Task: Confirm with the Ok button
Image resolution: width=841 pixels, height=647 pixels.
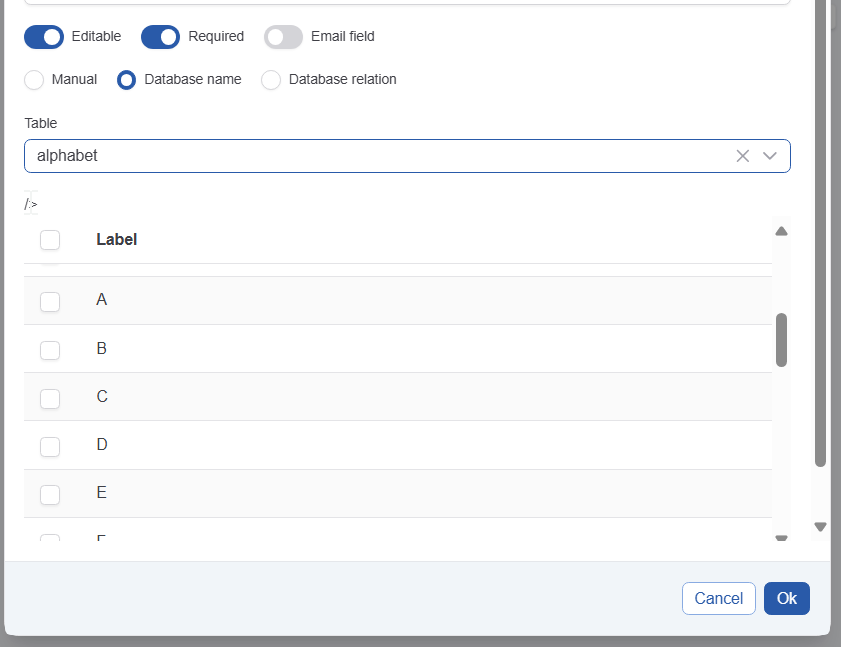Action: [x=786, y=598]
